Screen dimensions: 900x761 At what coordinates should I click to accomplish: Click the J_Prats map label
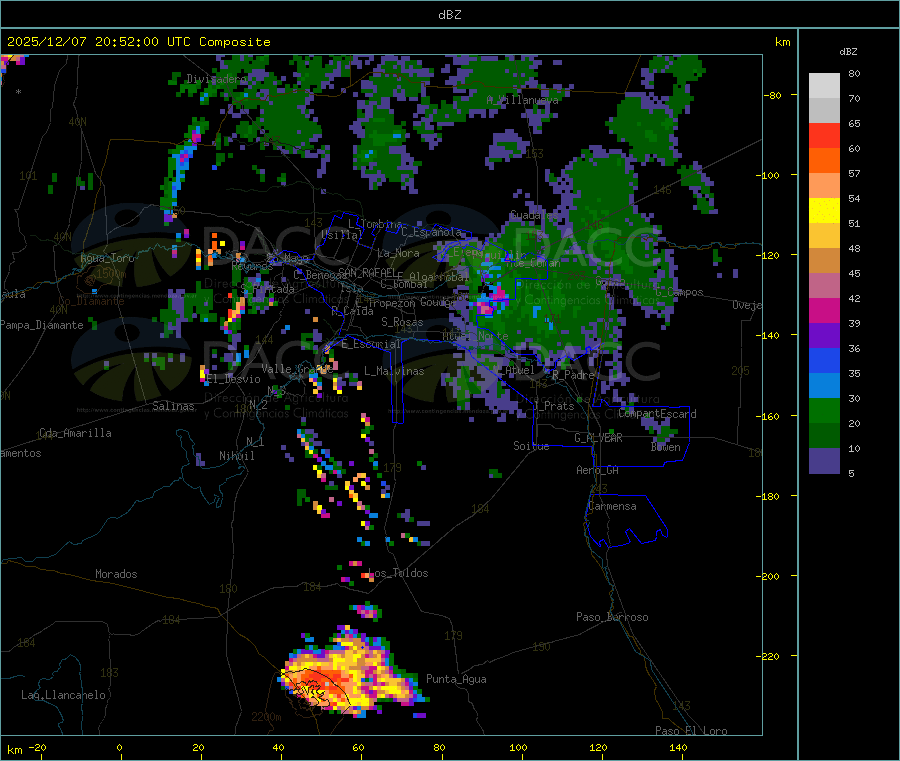(554, 406)
